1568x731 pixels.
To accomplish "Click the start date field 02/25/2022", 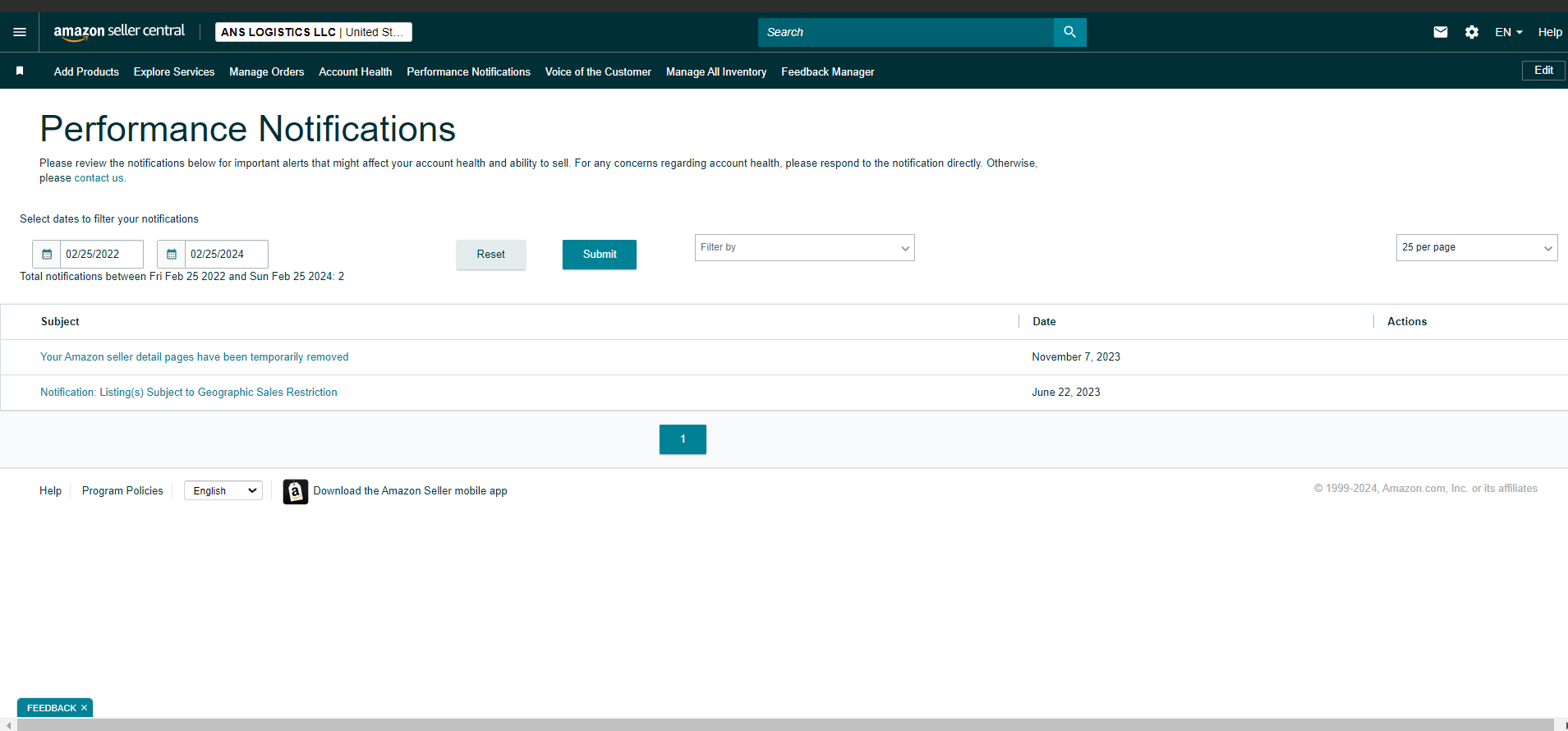I will pos(102,255).
